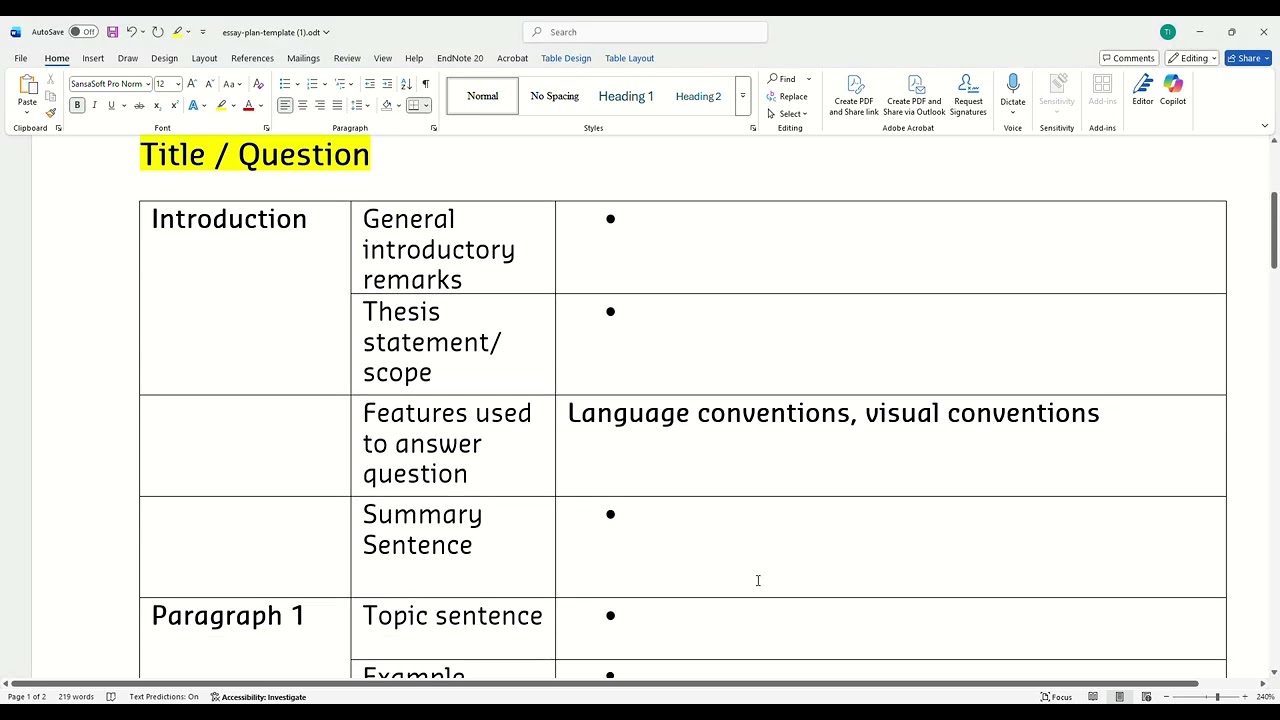The width and height of the screenshot is (1280, 720).
Task: Align text to the right
Action: coord(320,105)
